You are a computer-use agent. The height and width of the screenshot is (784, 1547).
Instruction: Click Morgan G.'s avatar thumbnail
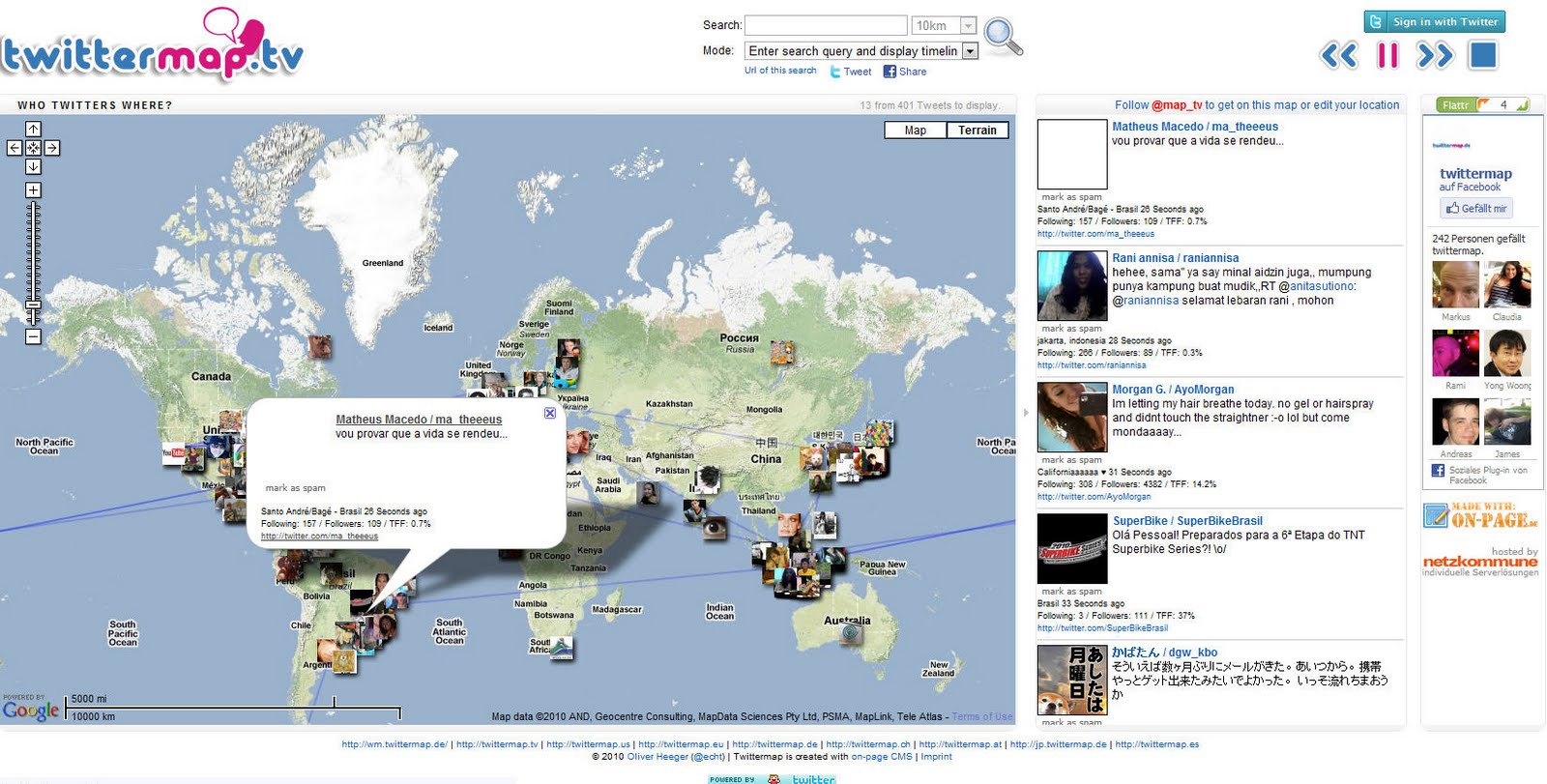pyautogui.click(x=1072, y=418)
